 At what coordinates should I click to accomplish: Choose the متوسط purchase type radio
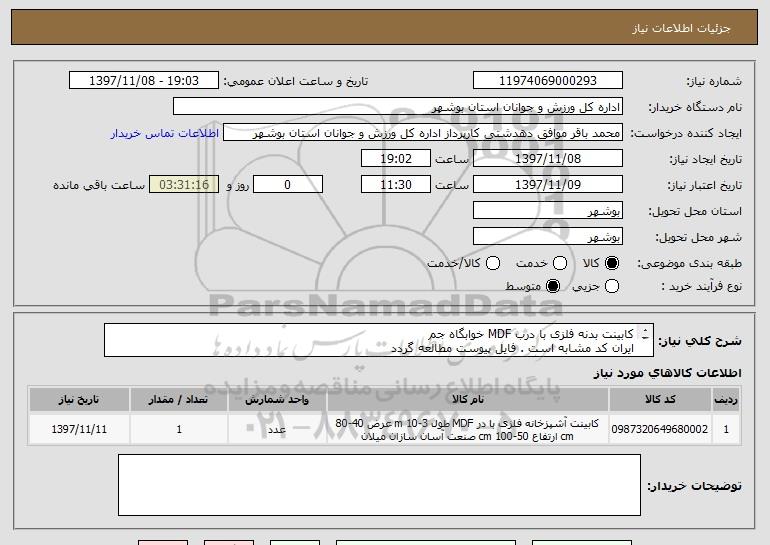553,286
